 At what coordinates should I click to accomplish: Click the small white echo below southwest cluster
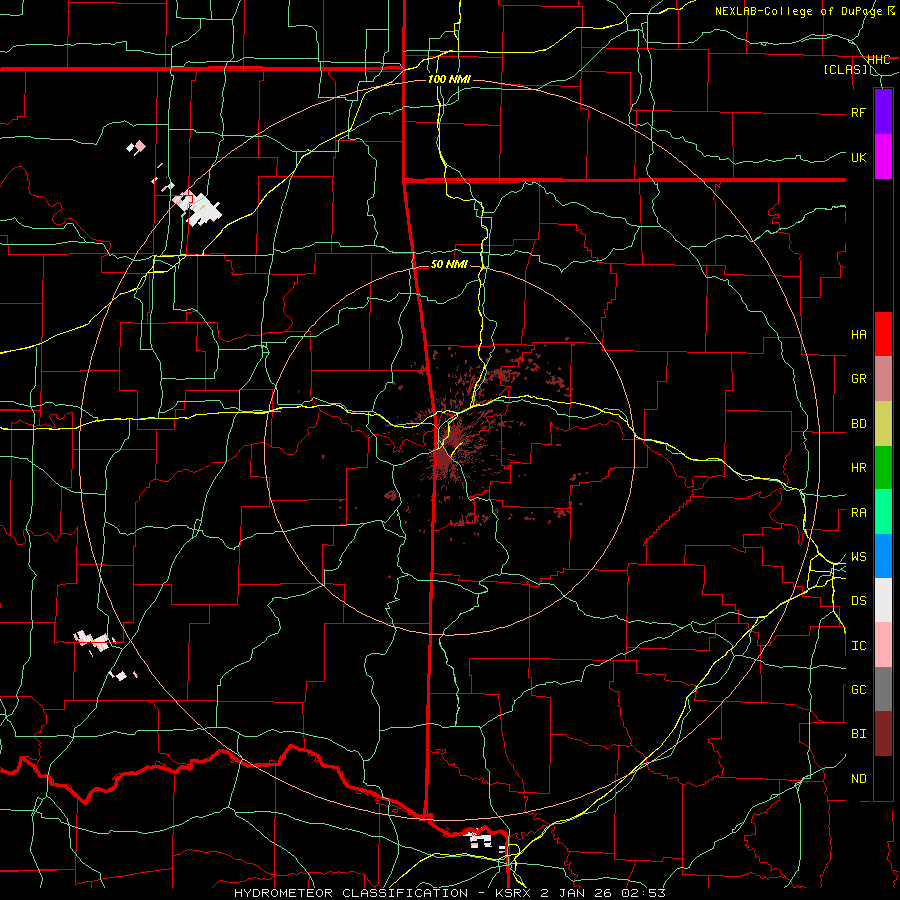[119, 676]
